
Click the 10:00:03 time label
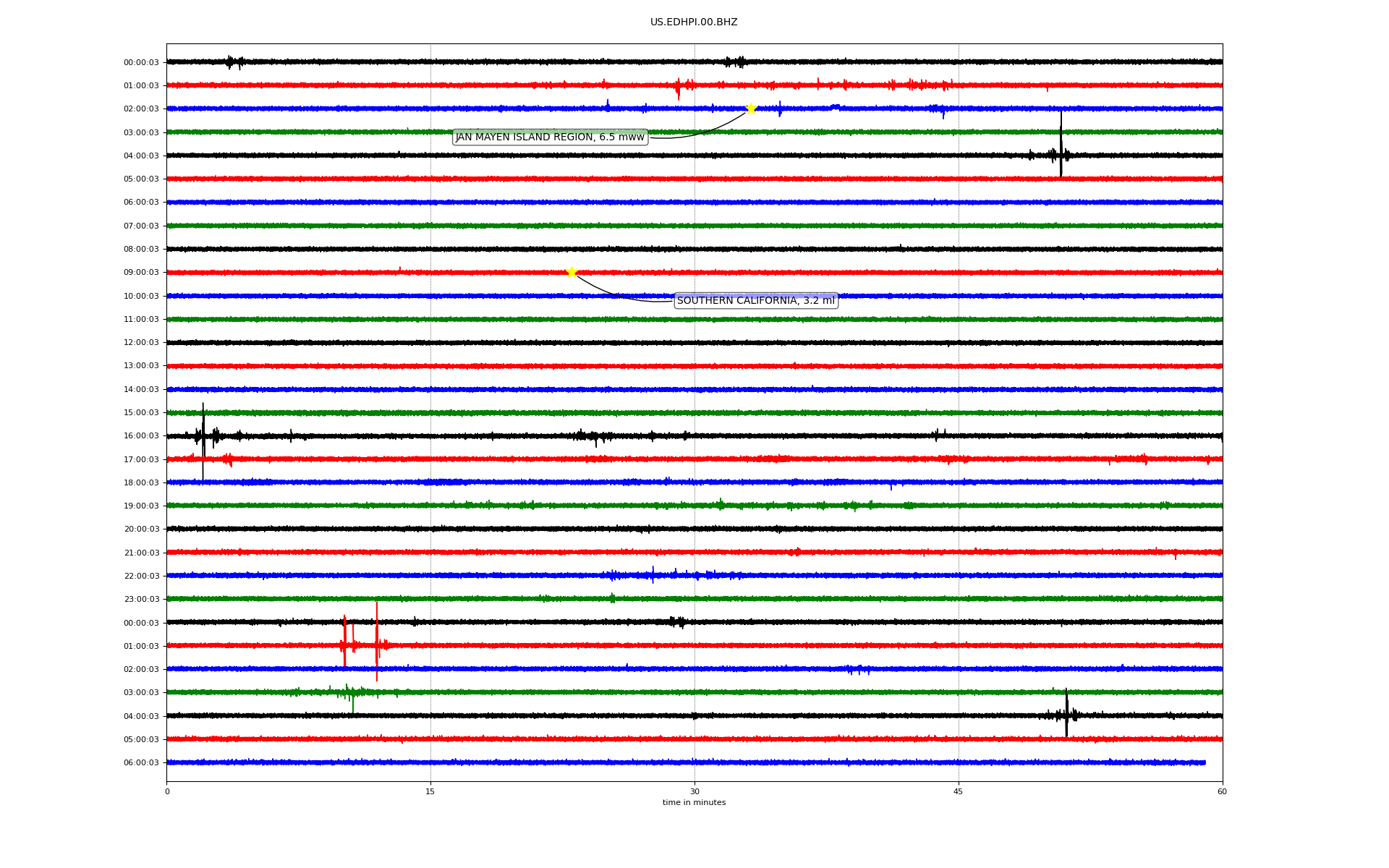click(141, 296)
